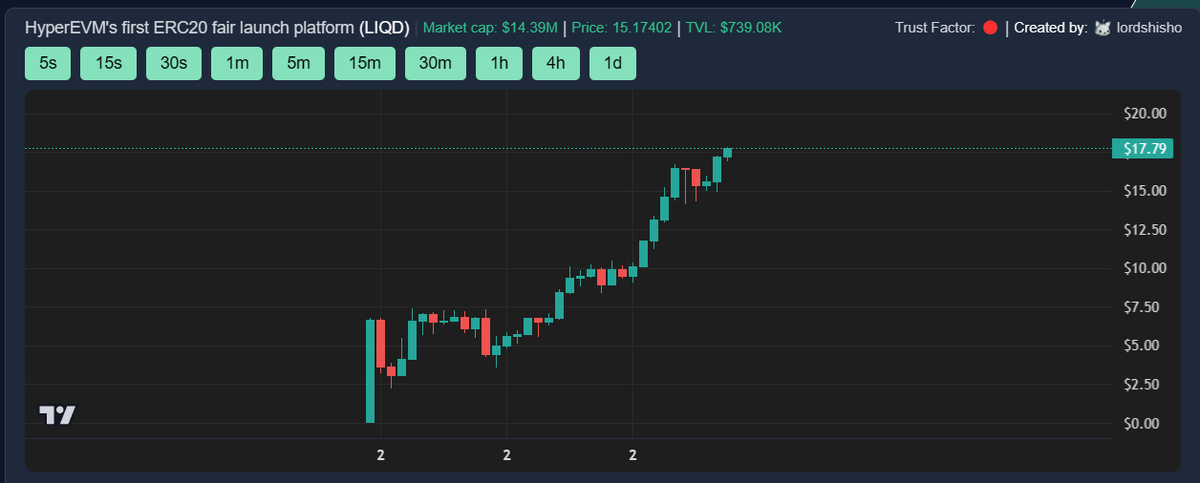The width and height of the screenshot is (1200, 483).
Task: Click the Price: 15.17402 text
Action: tap(620, 28)
